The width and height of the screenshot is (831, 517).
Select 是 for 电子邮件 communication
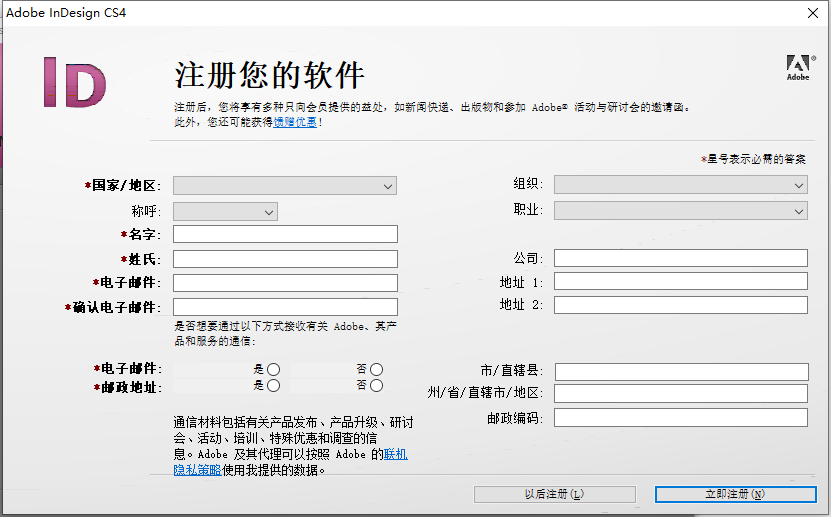(x=273, y=369)
